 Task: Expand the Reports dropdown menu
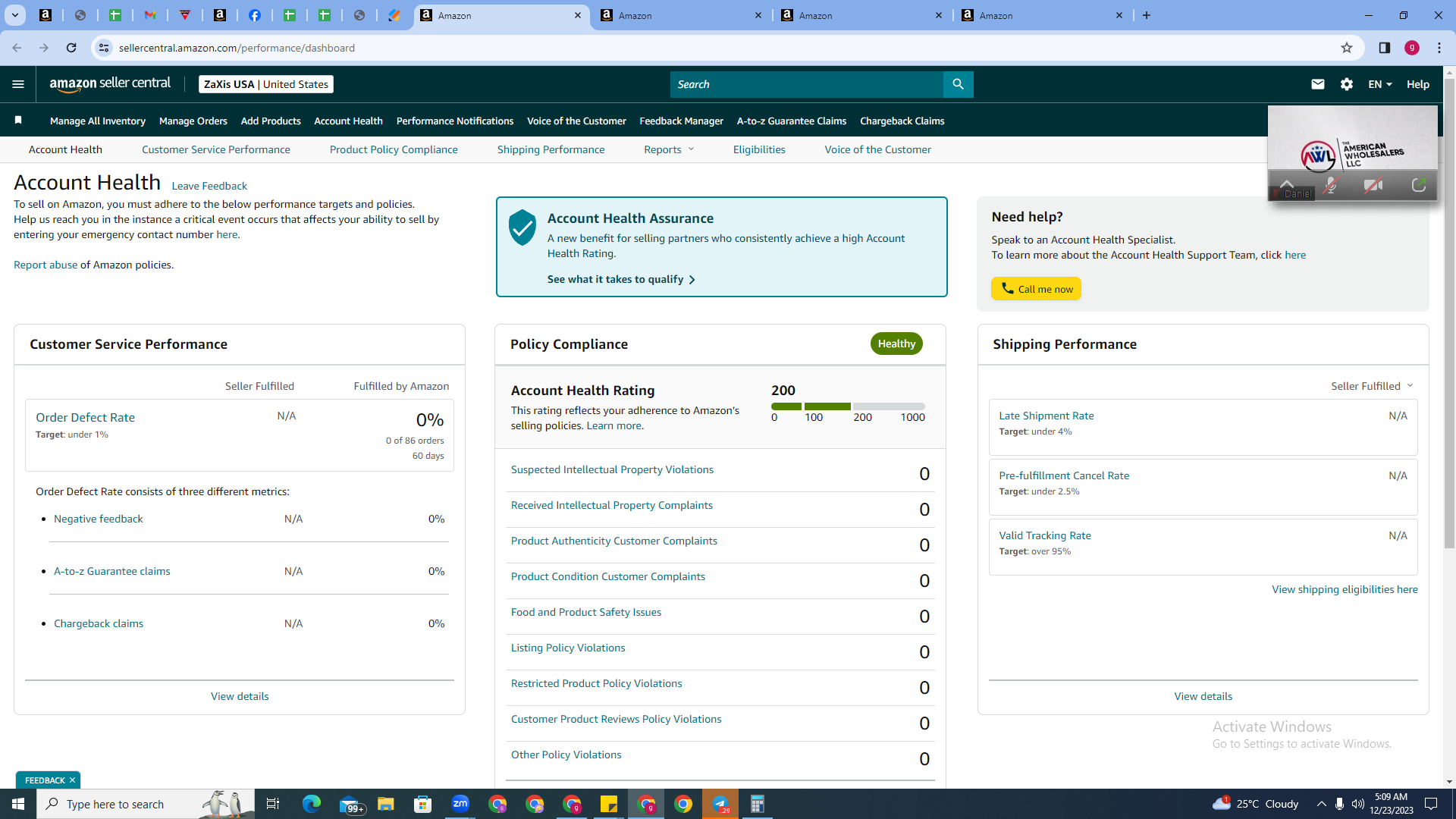pyautogui.click(x=669, y=149)
